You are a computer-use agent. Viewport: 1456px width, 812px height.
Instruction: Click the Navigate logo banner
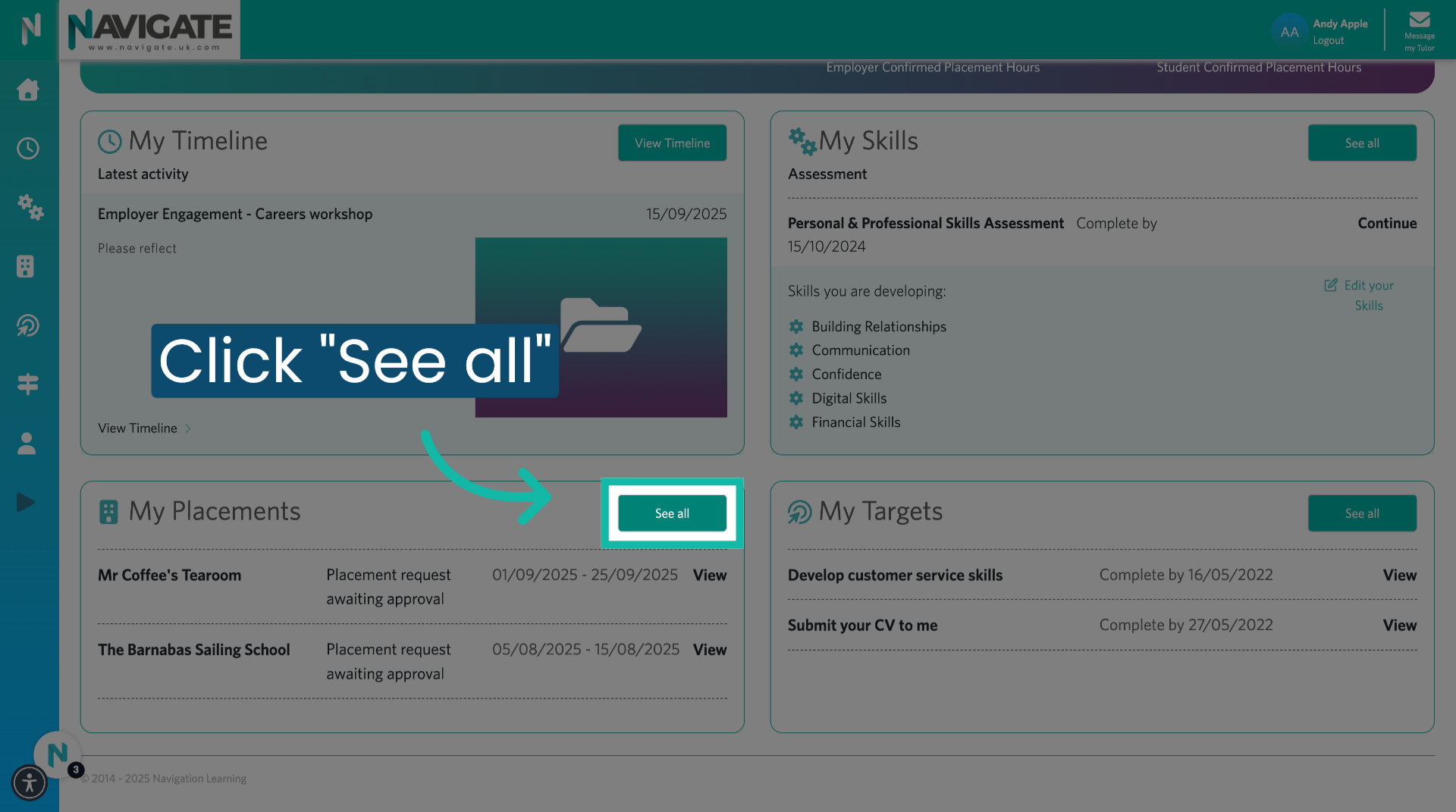tap(149, 30)
